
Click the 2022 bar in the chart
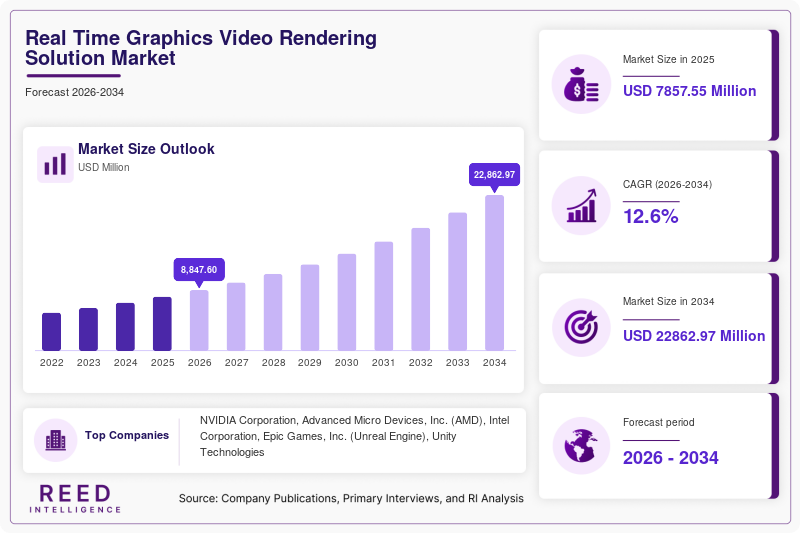point(52,332)
